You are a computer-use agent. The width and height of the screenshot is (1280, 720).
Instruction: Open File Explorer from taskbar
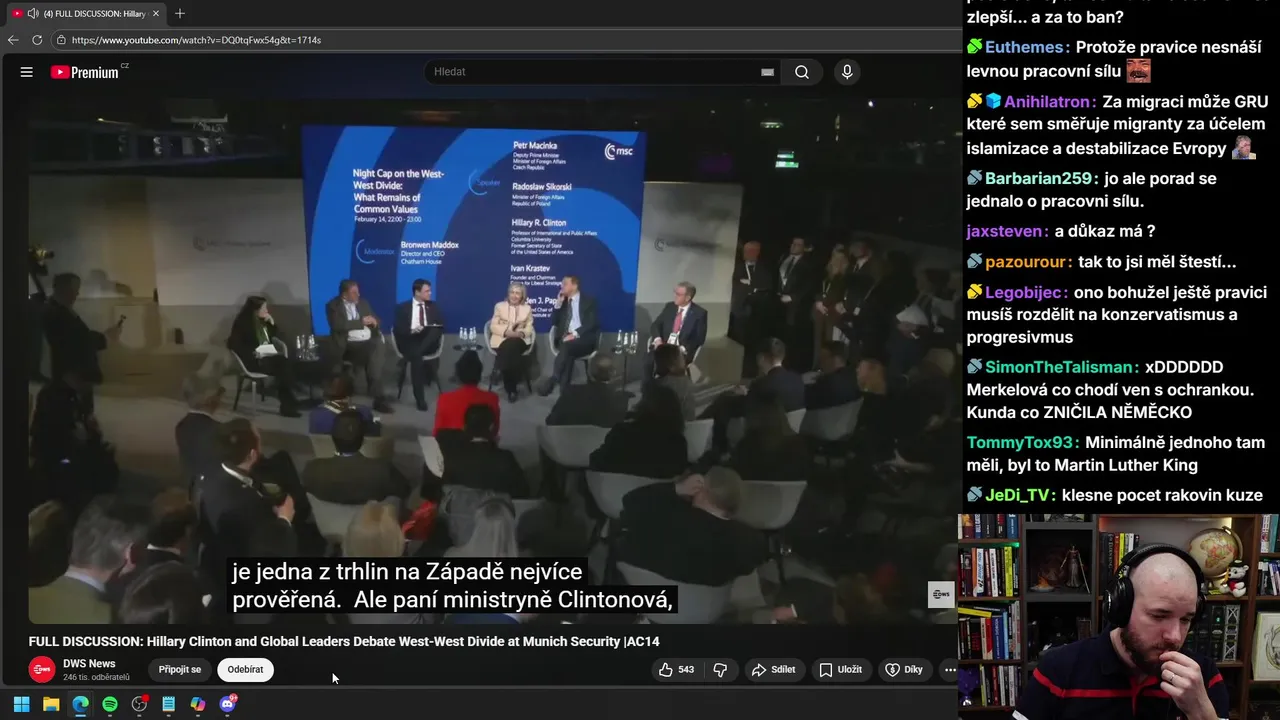(x=51, y=704)
